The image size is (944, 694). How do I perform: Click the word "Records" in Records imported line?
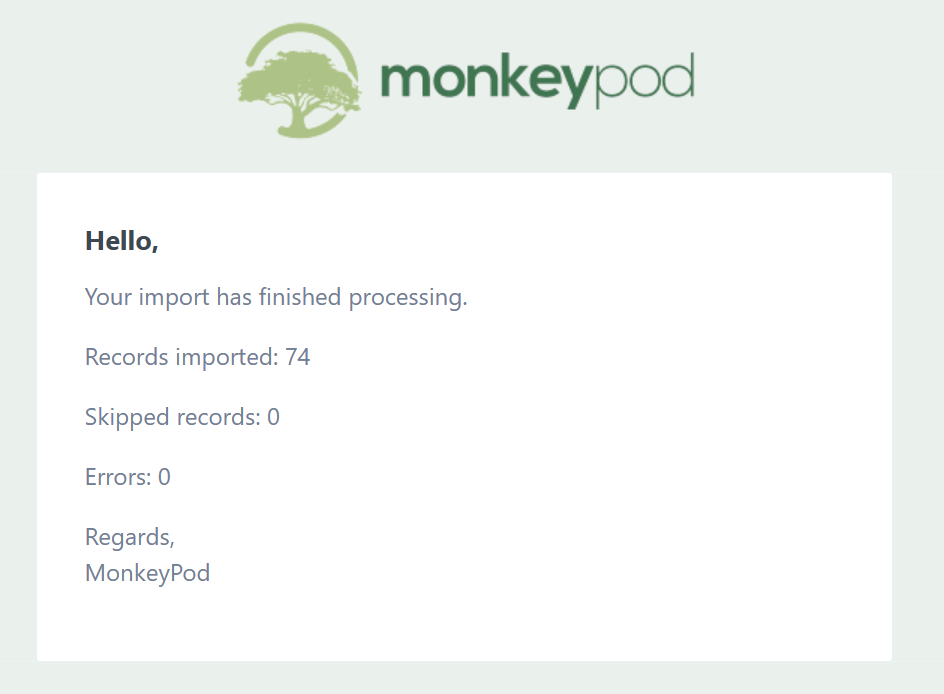[x=126, y=357]
